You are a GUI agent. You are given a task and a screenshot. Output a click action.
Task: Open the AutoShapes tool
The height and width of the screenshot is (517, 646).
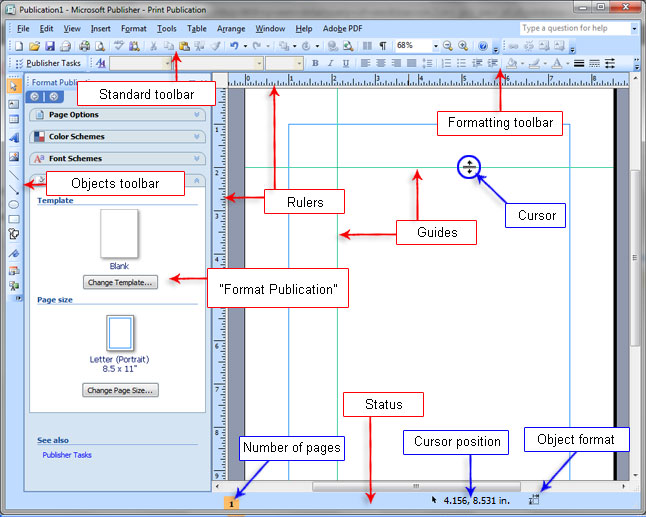coord(14,234)
